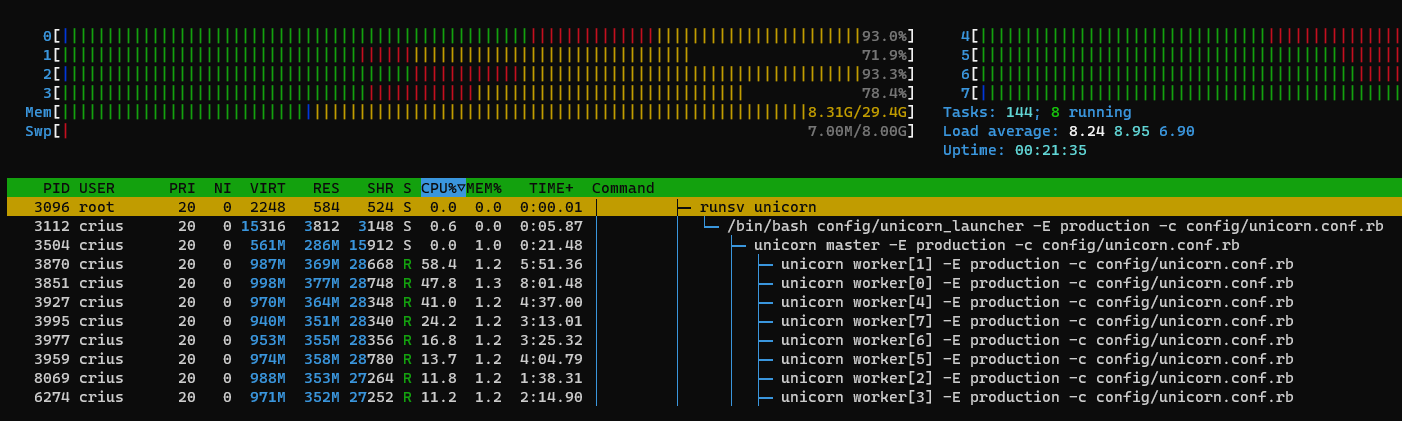The height and width of the screenshot is (421, 1402).
Task: Click PID 3112 cell
Action: (x=52, y=226)
